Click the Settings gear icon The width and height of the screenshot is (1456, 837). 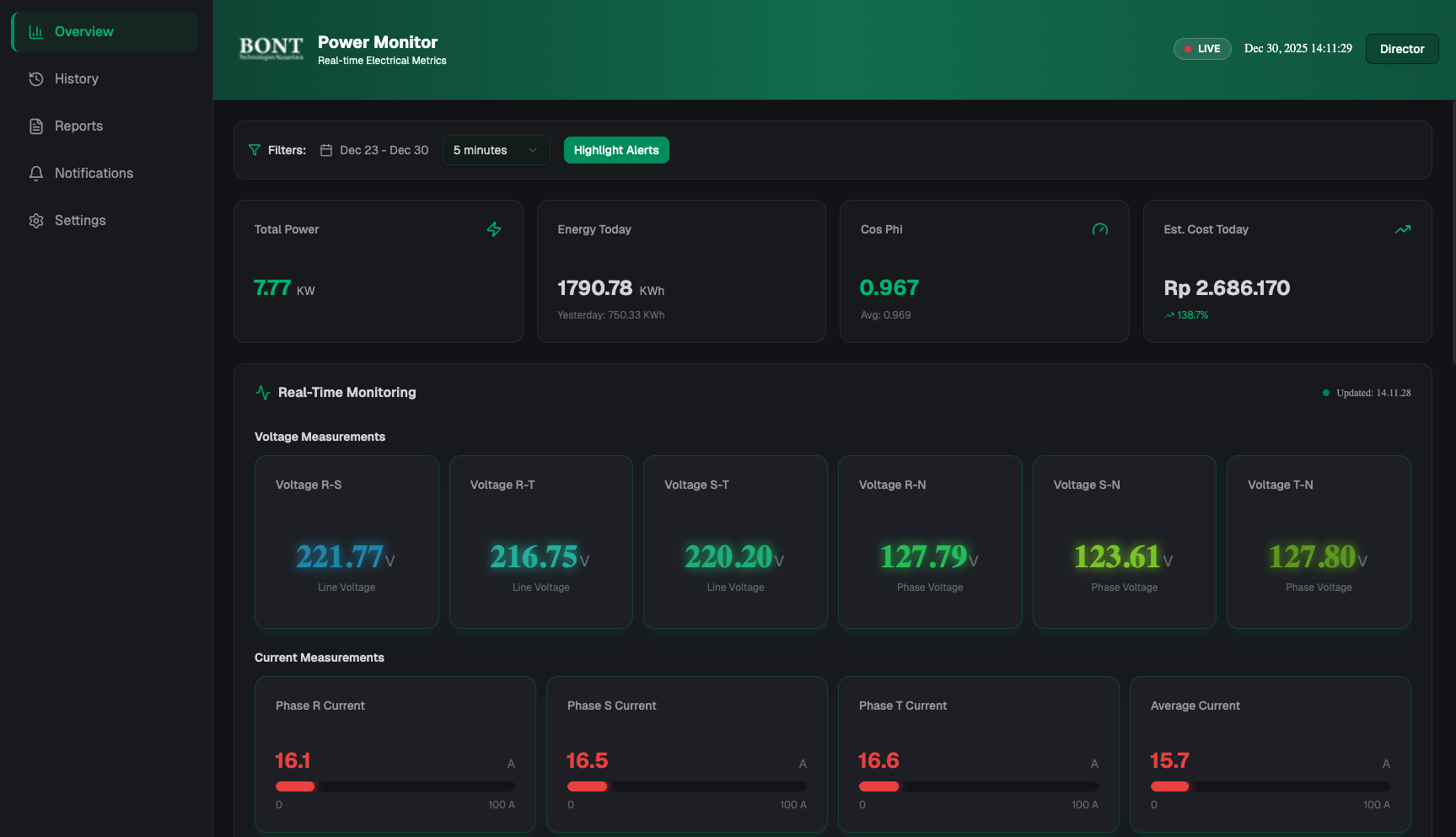(x=36, y=221)
